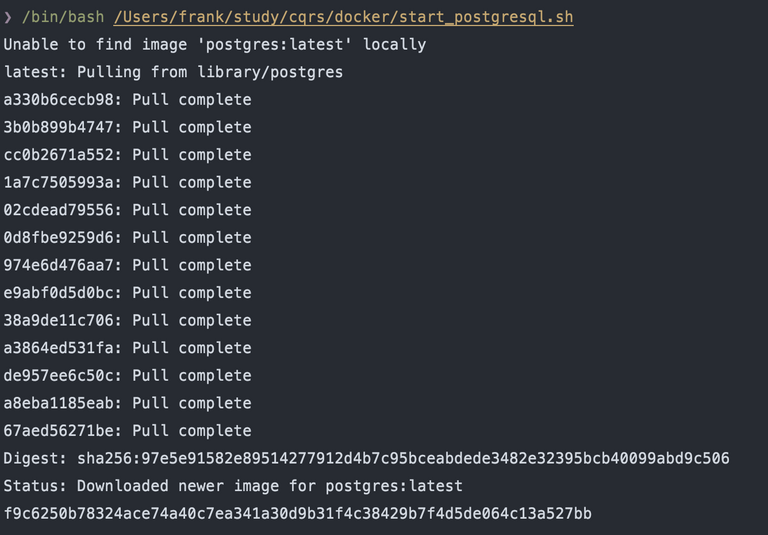Image resolution: width=768 pixels, height=535 pixels.
Task: Select the 'latest: Pulling from library/postgres' line
Action: click(x=173, y=72)
